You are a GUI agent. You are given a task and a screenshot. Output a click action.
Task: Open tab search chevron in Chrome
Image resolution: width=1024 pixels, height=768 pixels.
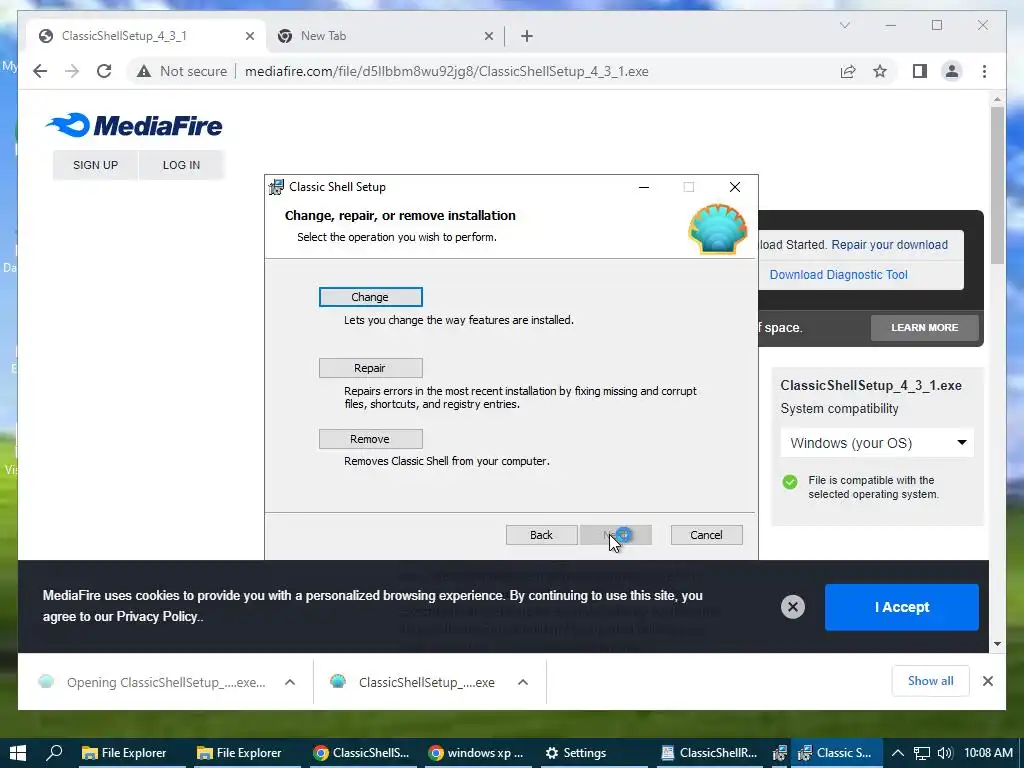pos(844,25)
